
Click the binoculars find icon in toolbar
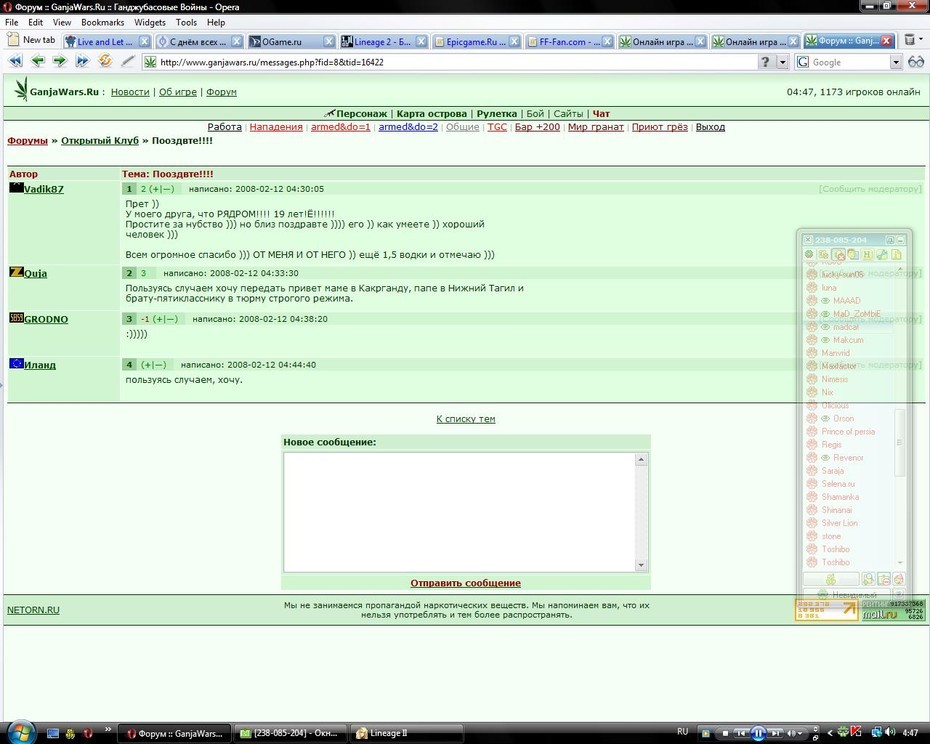[916, 62]
